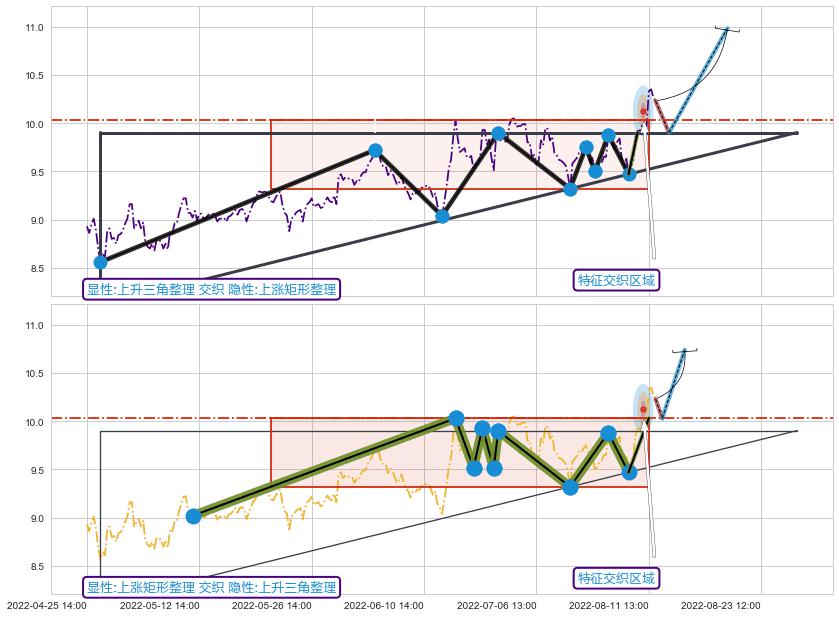Click bottom chart label 显性:上涨矩形整理 交织 隐性:上升三角整理
Image resolution: width=839 pixels, height=617 pixels.
point(212,587)
